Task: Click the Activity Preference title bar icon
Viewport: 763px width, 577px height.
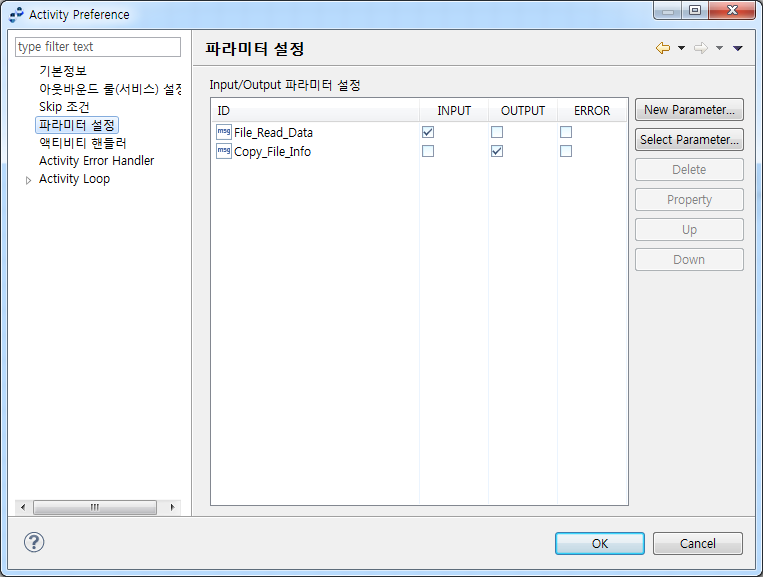Action: click(16, 15)
